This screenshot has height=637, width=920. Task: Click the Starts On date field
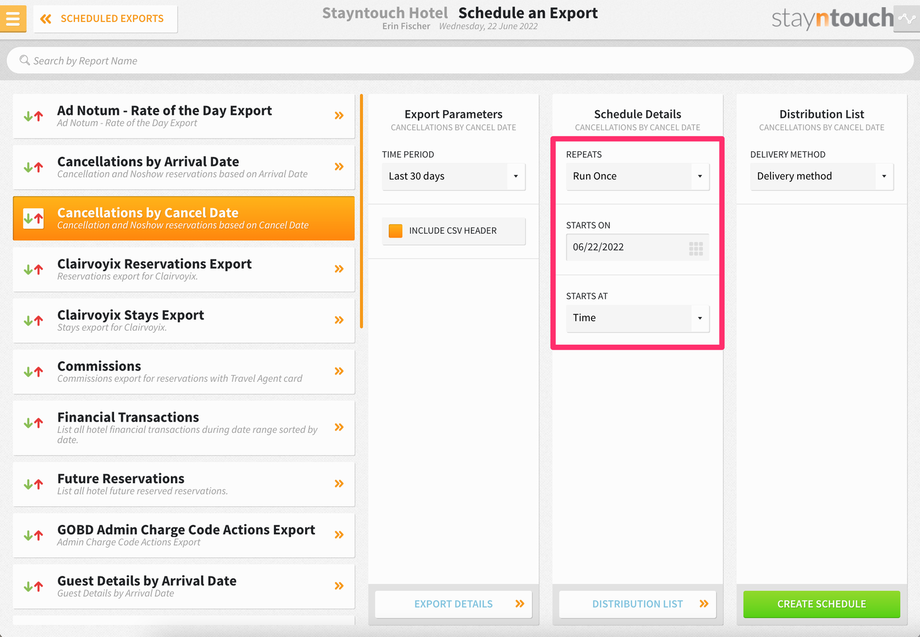[638, 247]
